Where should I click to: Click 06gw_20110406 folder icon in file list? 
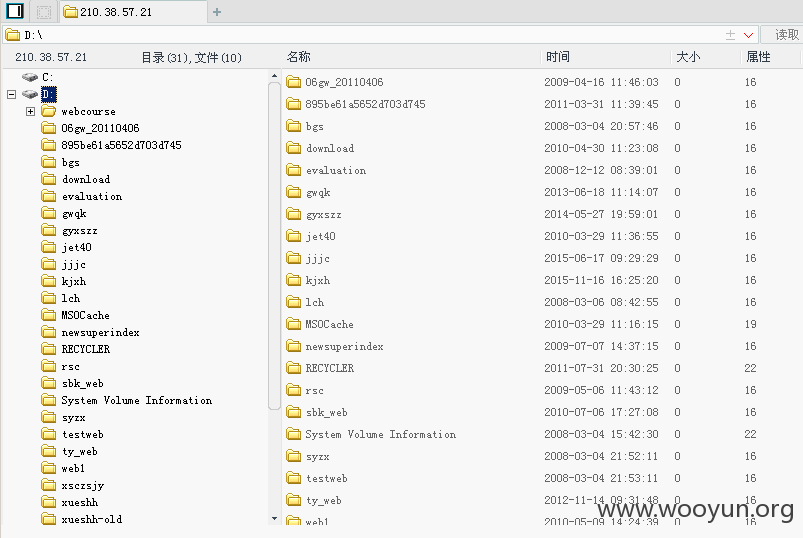tap(293, 82)
